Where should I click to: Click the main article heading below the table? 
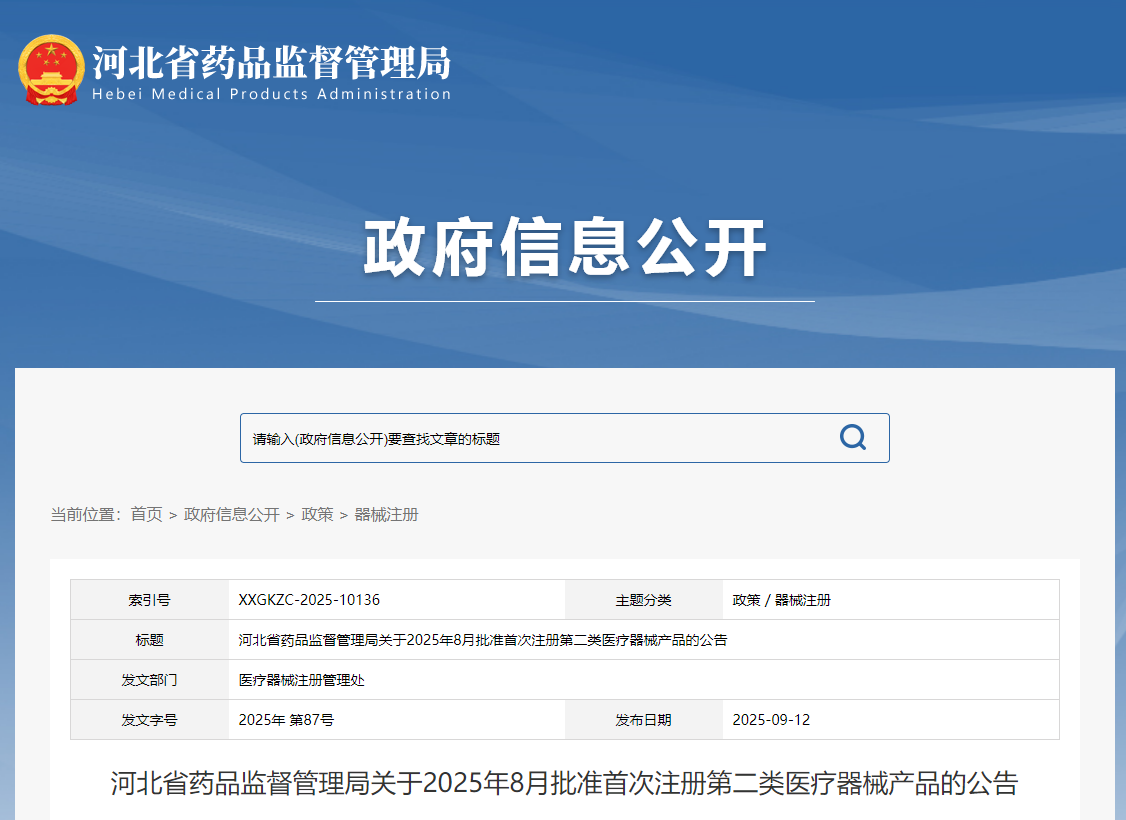click(x=564, y=783)
